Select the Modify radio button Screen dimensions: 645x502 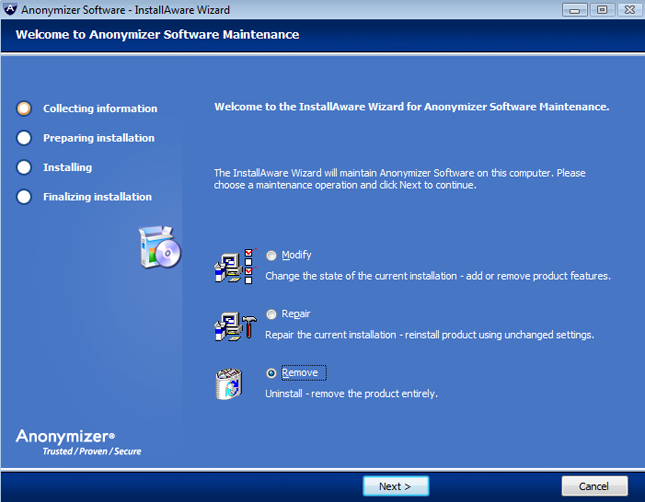[x=271, y=256]
